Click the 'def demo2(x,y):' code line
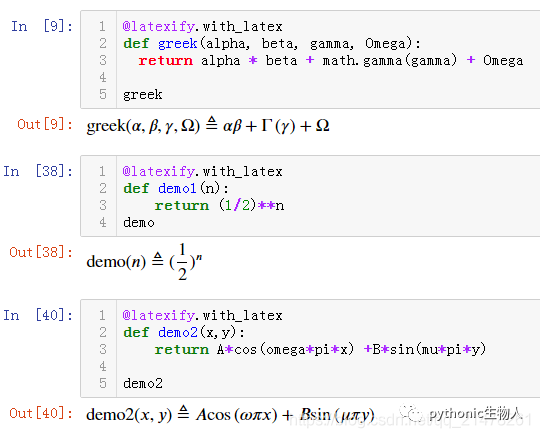The height and width of the screenshot is (438, 540). click(184, 333)
